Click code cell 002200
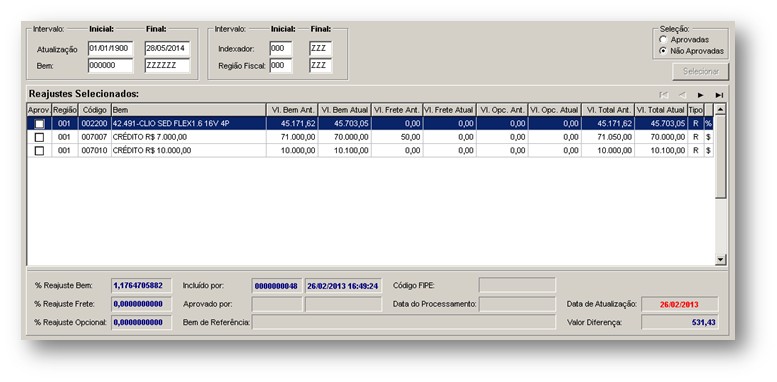The image size is (777, 382). click(x=95, y=123)
